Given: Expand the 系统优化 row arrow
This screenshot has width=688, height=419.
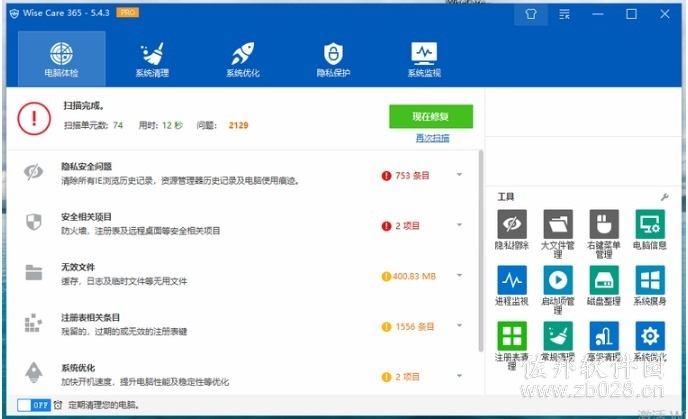Looking at the screenshot, I should click(459, 376).
